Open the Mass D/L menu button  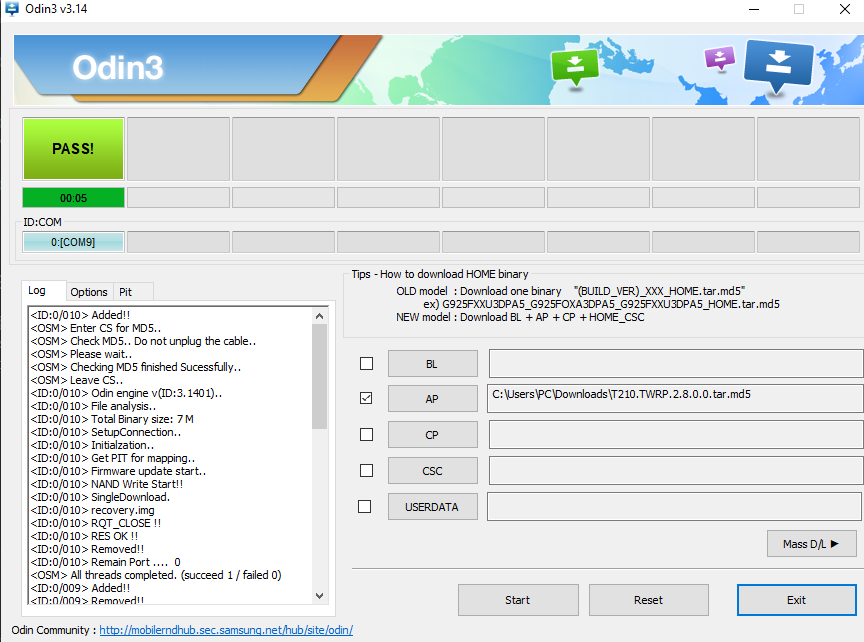coord(812,544)
